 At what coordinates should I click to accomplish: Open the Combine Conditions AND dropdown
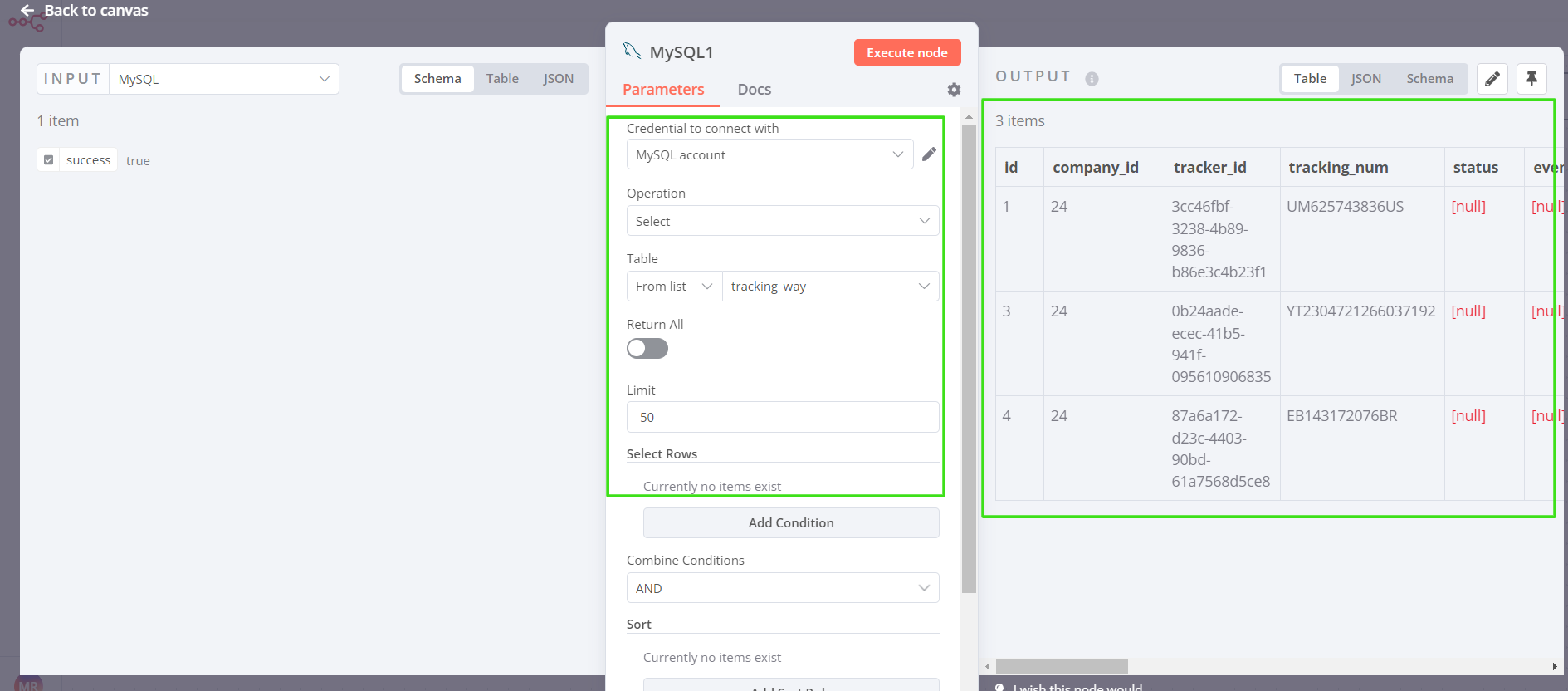[782, 588]
